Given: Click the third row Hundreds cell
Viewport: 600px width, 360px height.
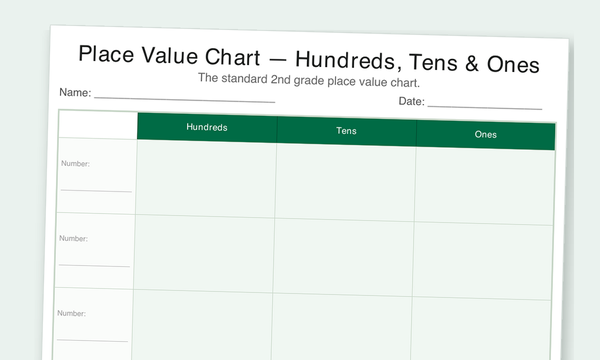Looking at the screenshot, I should coord(202,325).
